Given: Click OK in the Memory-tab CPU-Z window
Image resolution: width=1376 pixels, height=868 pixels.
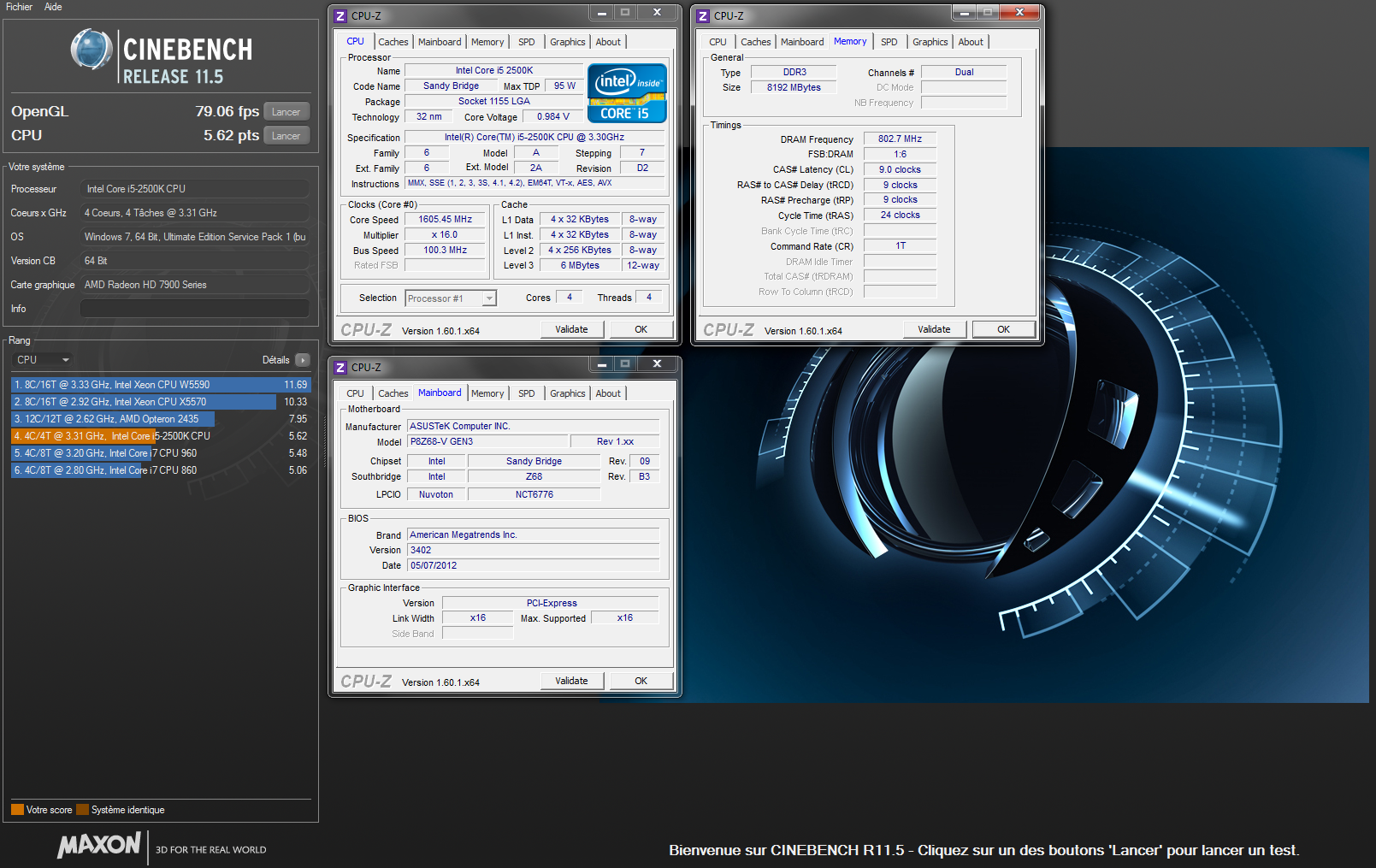Looking at the screenshot, I should (x=1003, y=329).
